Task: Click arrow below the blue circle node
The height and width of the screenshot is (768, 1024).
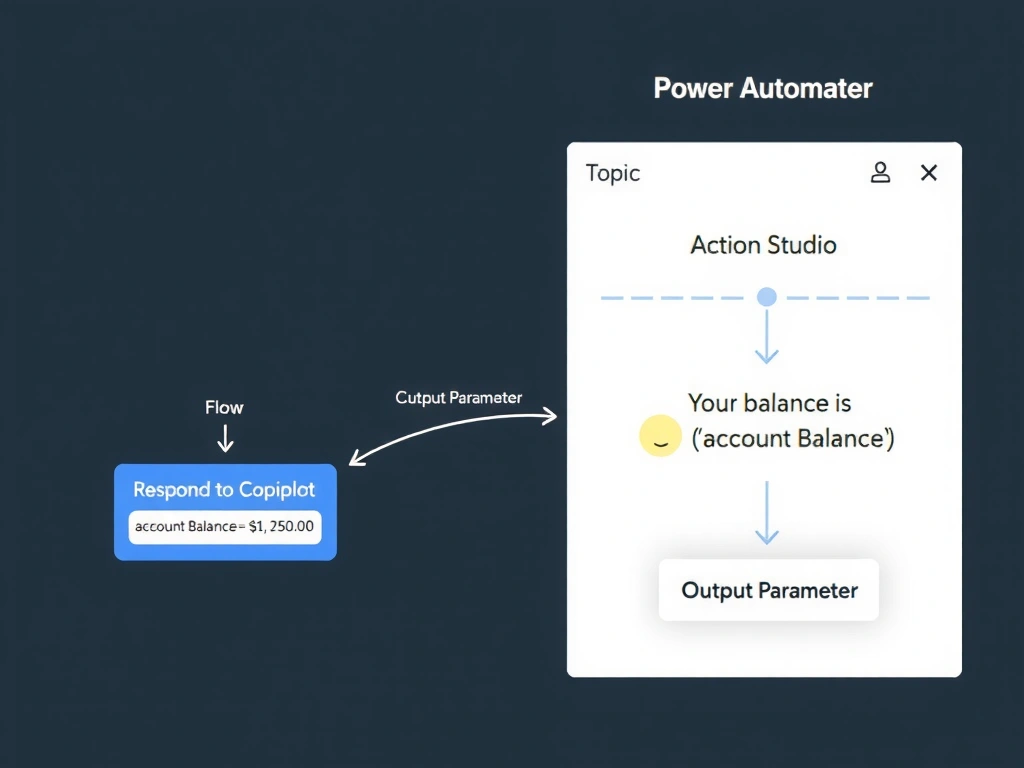Action: [x=767, y=336]
